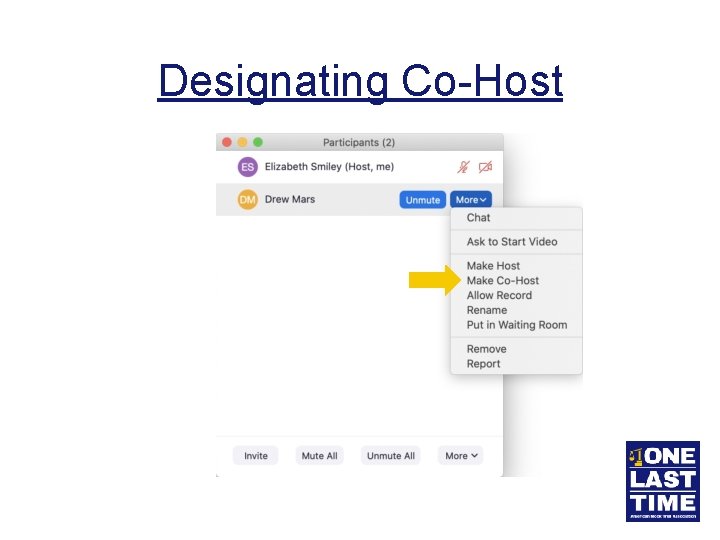This screenshot has width=720, height=540.
Task: Minimize the Participants window with the yellow button
Action: pos(242,142)
